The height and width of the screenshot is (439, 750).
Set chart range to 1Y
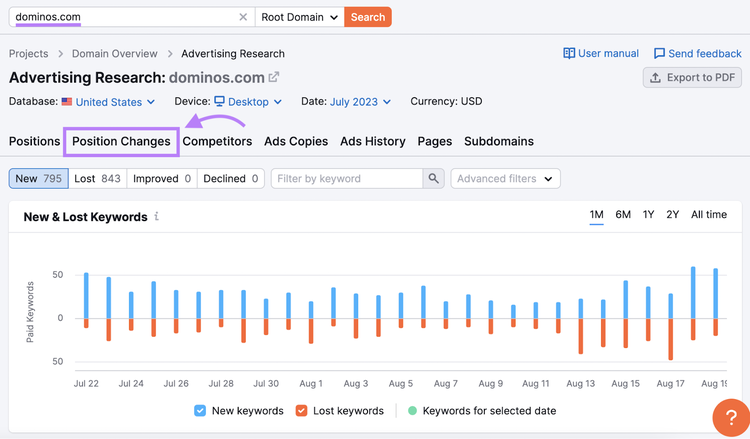point(648,215)
